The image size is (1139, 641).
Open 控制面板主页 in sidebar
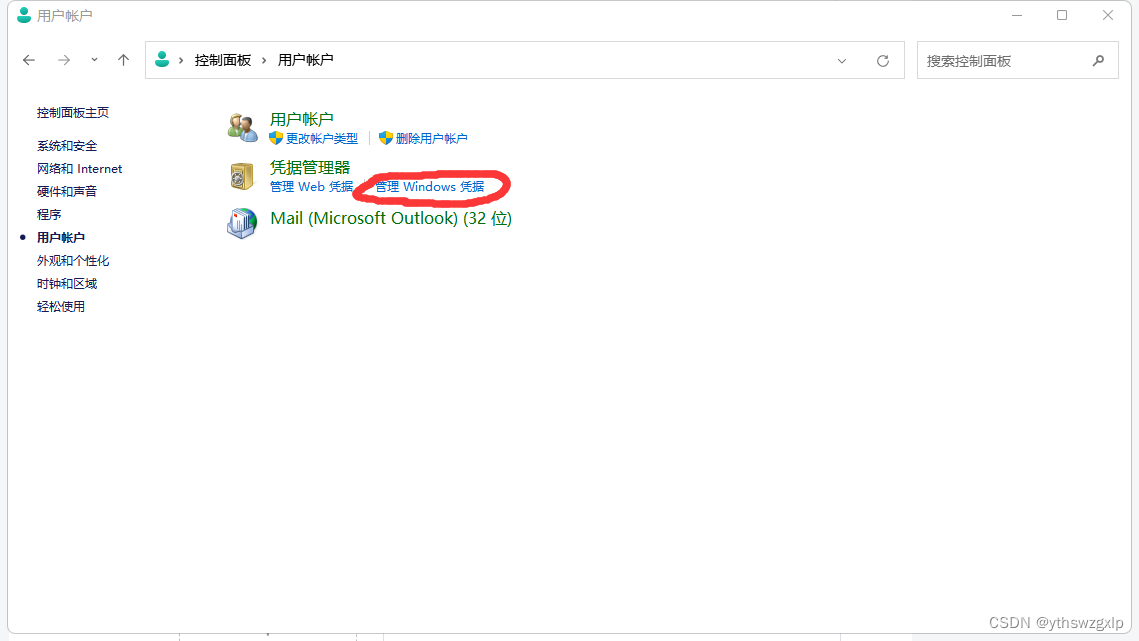pos(73,113)
